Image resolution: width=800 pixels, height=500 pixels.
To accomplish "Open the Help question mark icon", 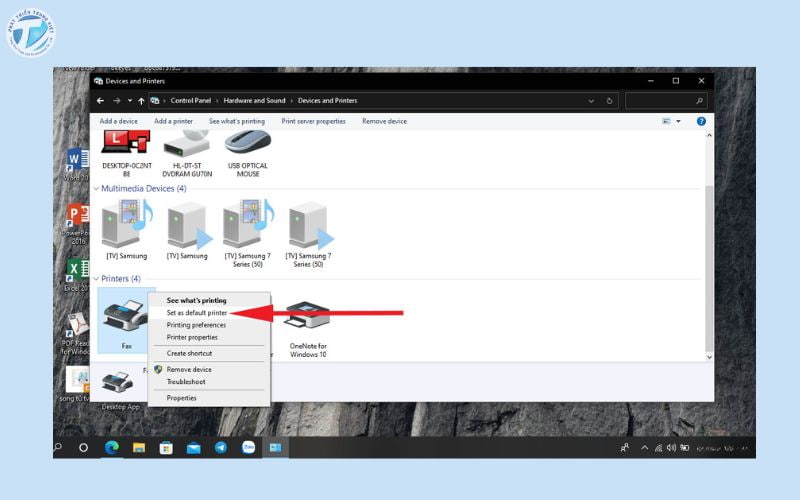I will coord(701,121).
